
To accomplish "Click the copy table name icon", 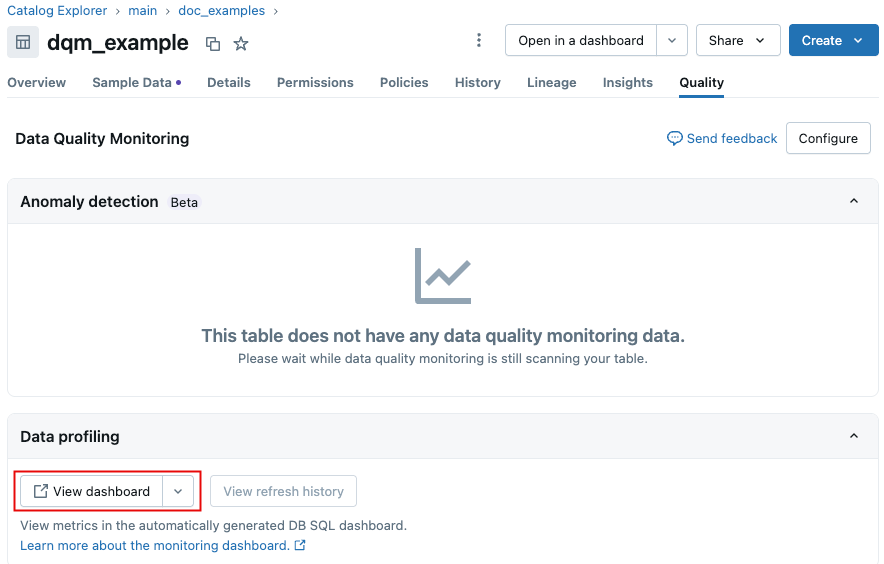I will pyautogui.click(x=212, y=43).
